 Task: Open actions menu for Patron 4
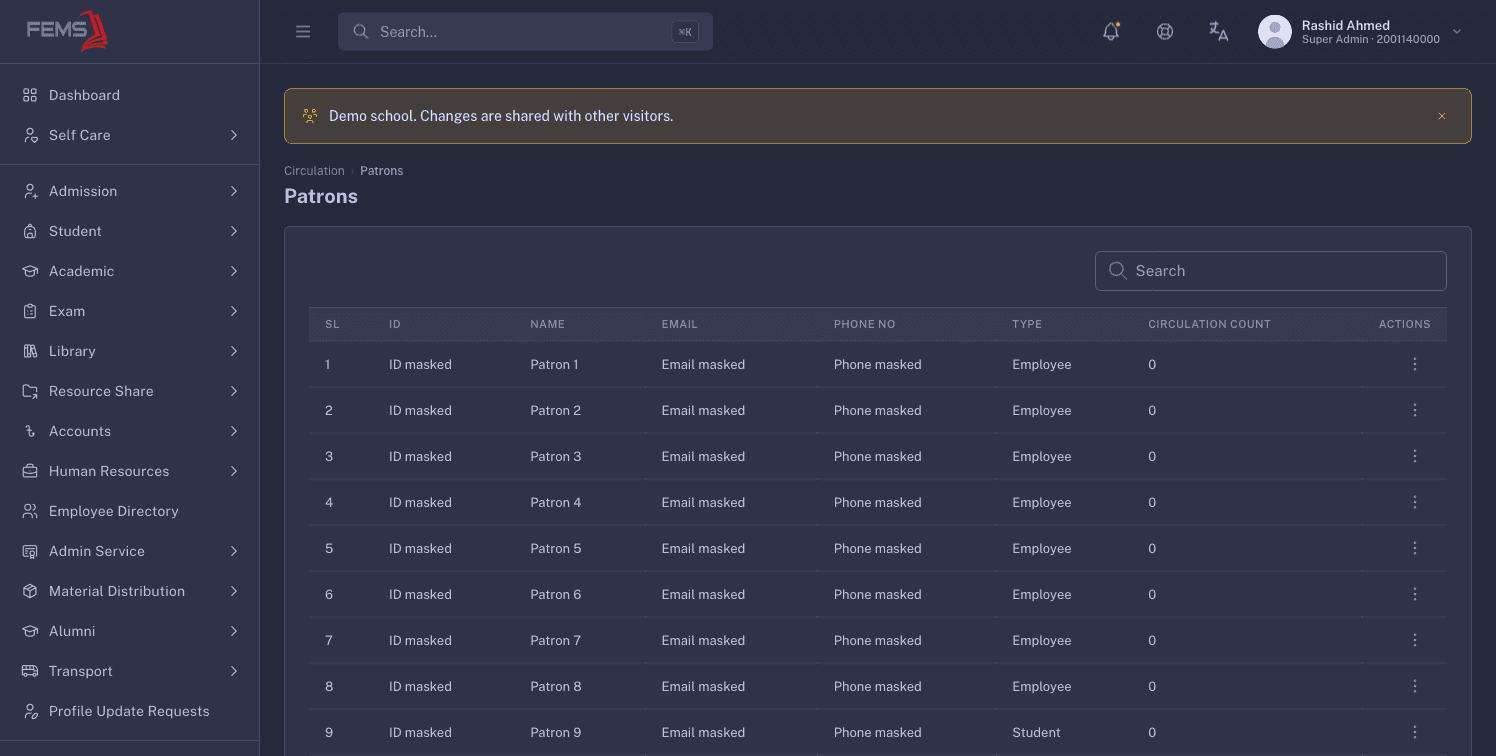[x=1415, y=502]
